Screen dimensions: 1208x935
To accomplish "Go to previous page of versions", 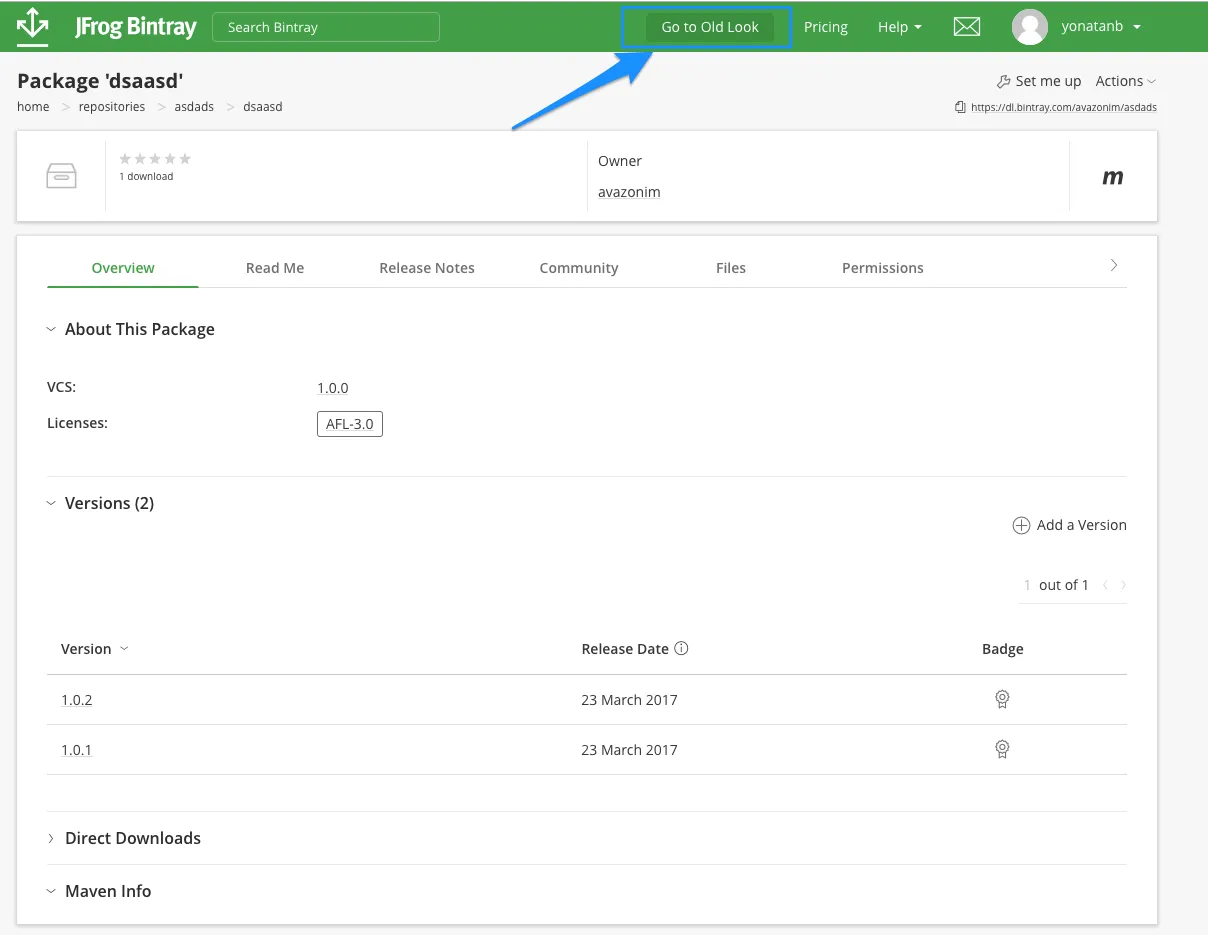I will (x=1105, y=585).
